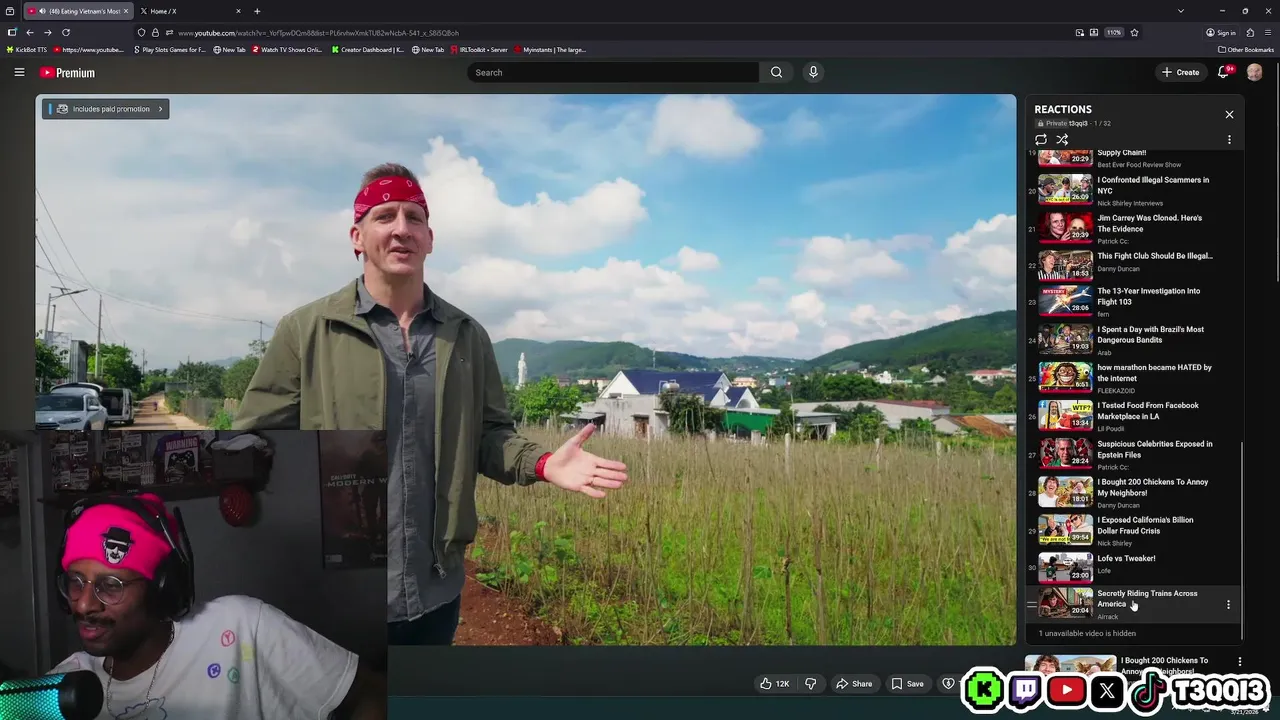
Task: Open options for Secretly Riding Trains row
Action: pos(1228,604)
